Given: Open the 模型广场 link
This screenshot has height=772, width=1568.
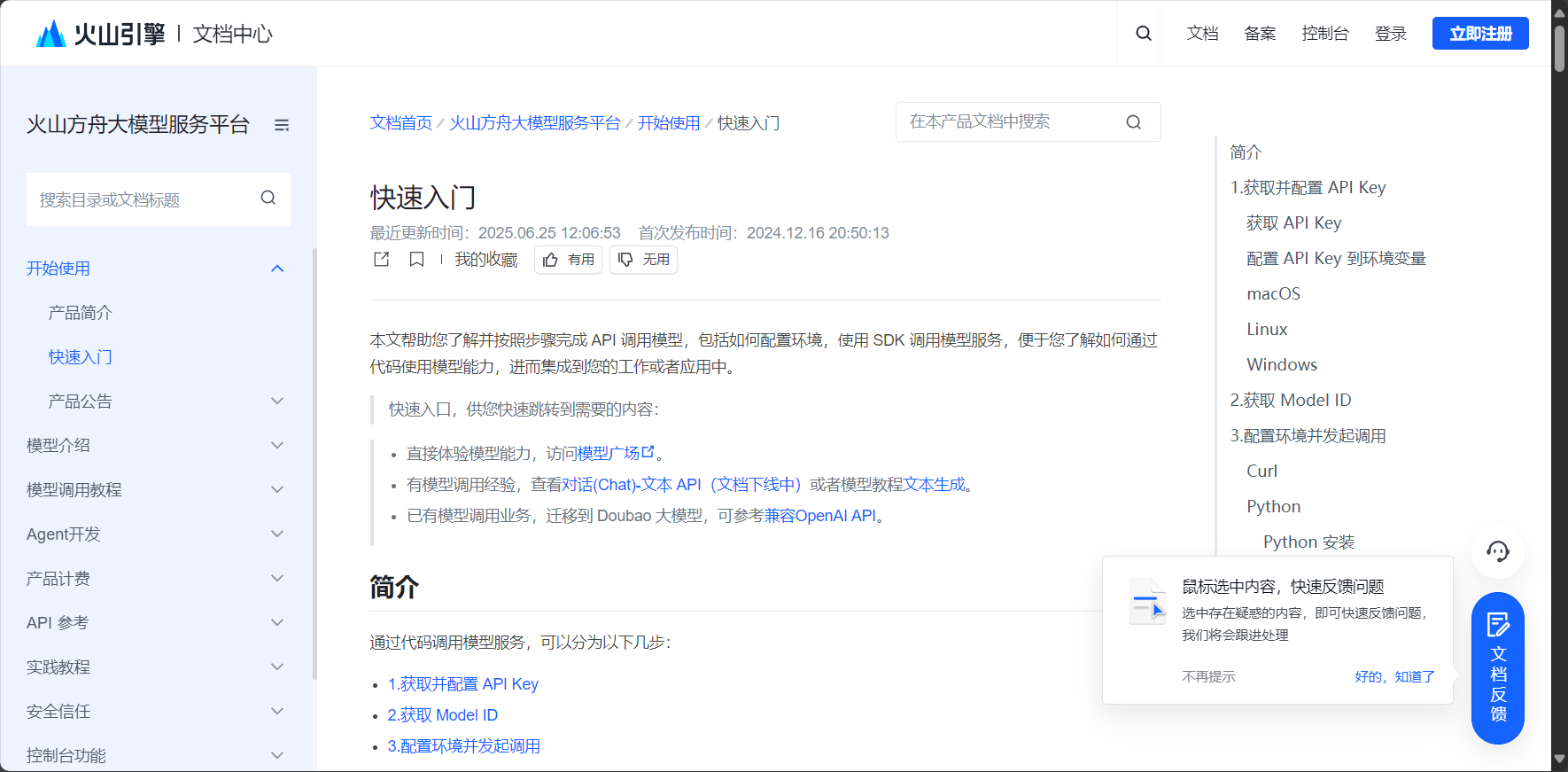Looking at the screenshot, I should pyautogui.click(x=609, y=454).
